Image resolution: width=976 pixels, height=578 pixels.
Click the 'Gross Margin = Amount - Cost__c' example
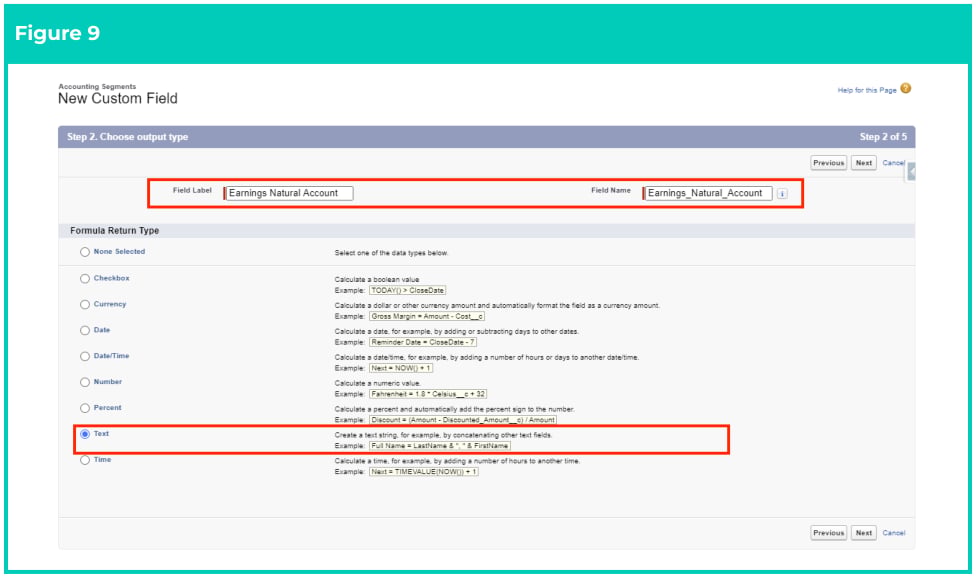click(x=427, y=317)
